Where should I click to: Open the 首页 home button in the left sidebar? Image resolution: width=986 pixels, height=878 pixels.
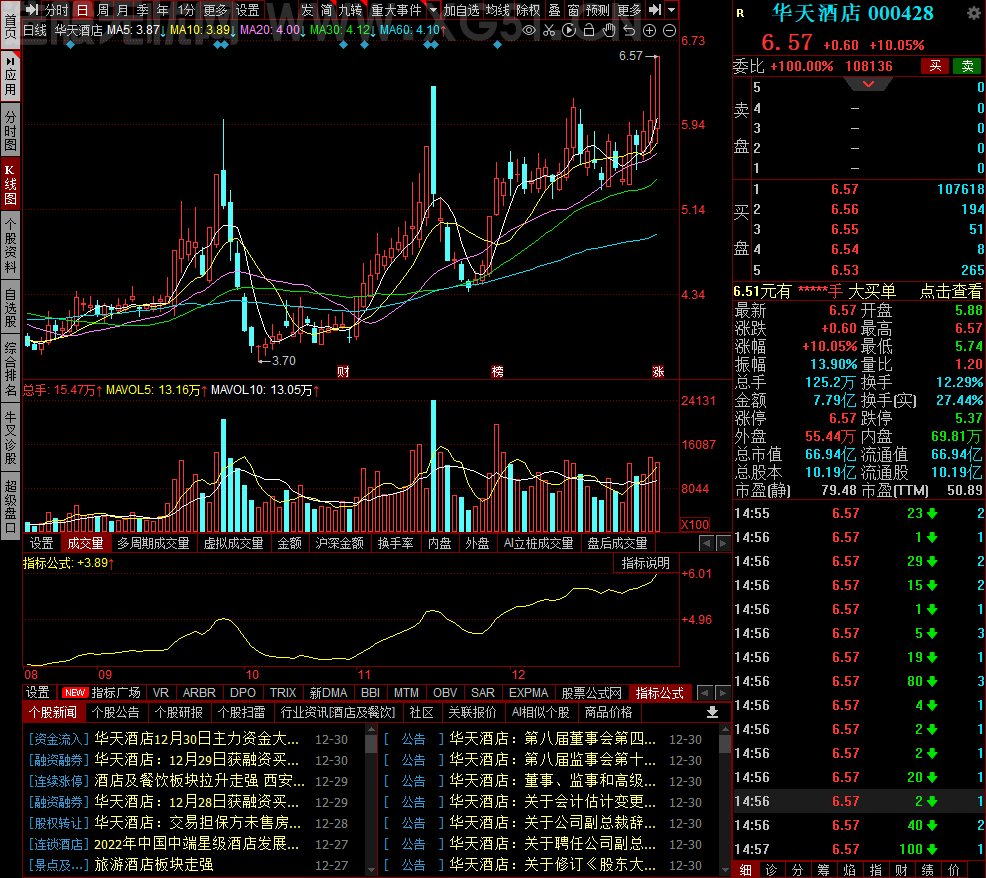(x=10, y=25)
